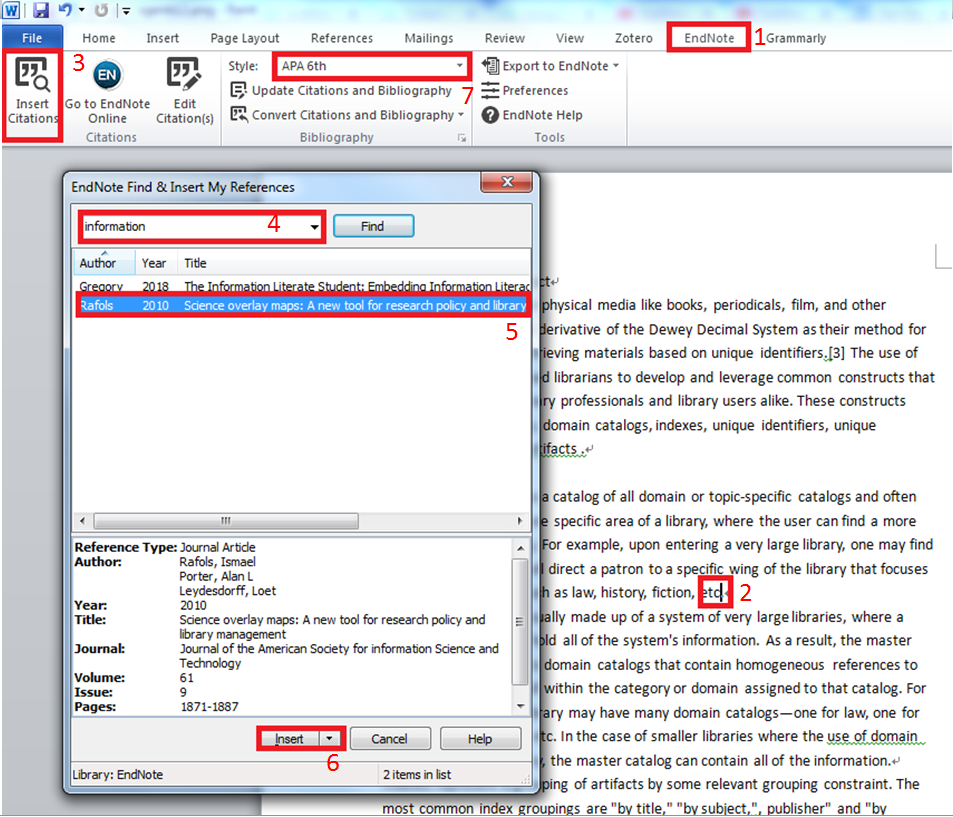This screenshot has height=817, width=953.
Task: Expand Convert Citations and Bibliography arrow
Action: 461,115
